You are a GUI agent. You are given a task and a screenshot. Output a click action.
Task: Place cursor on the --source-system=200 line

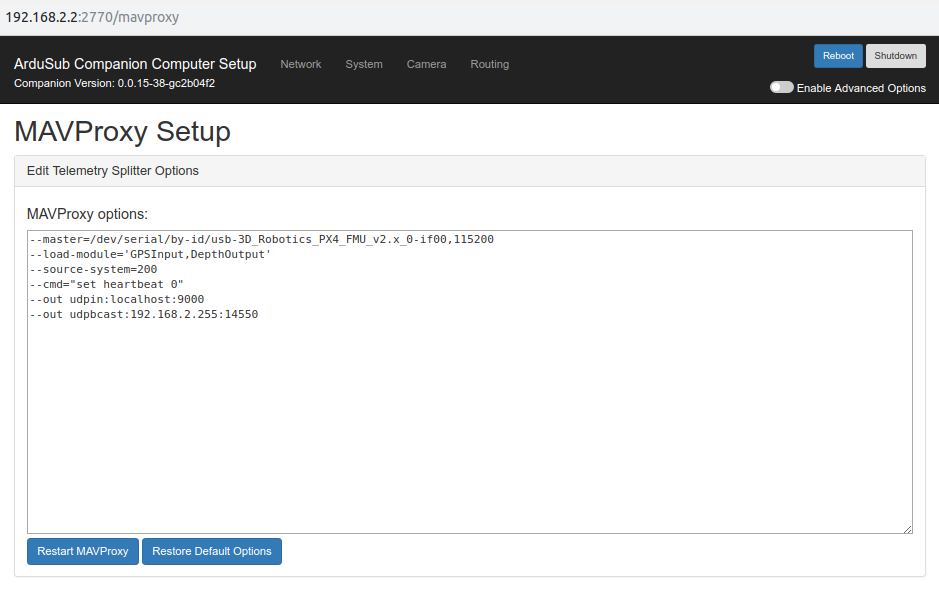pyautogui.click(x=93, y=269)
